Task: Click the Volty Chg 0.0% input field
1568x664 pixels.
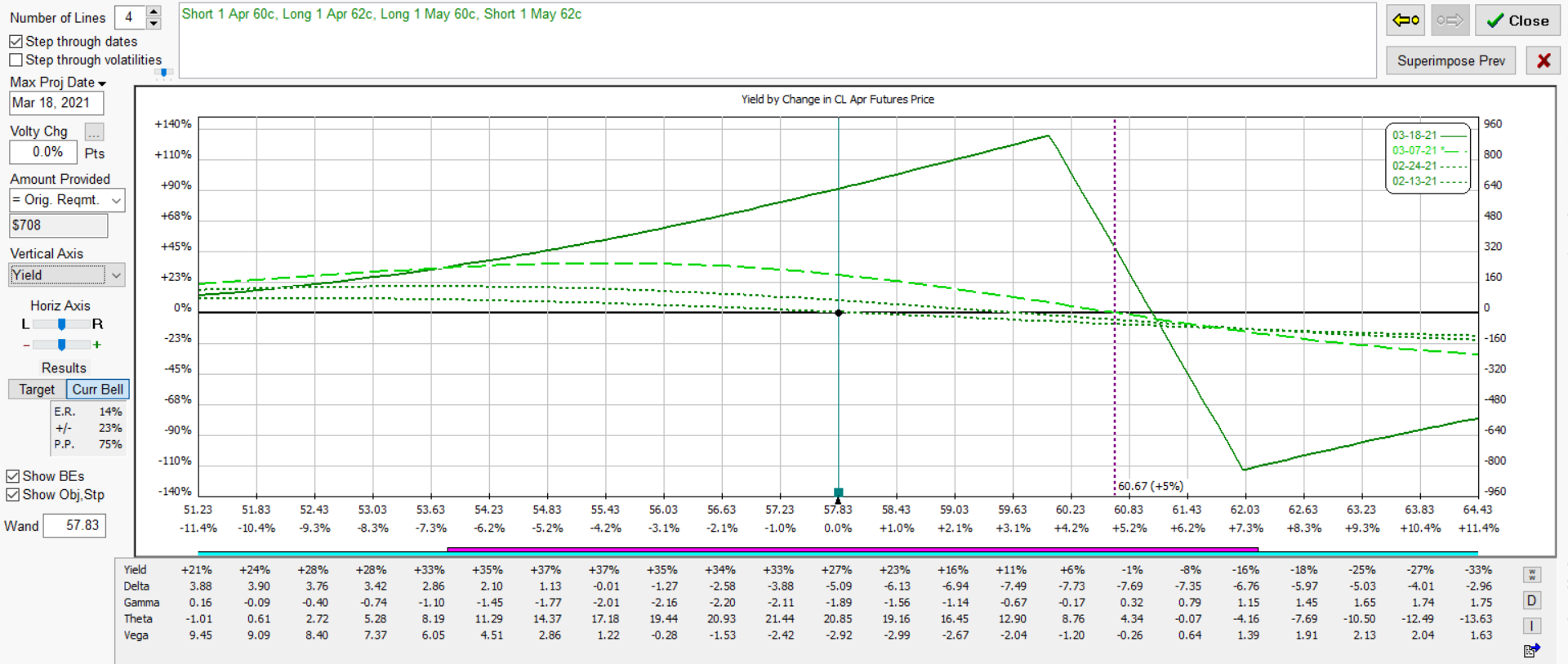Action: 43,152
